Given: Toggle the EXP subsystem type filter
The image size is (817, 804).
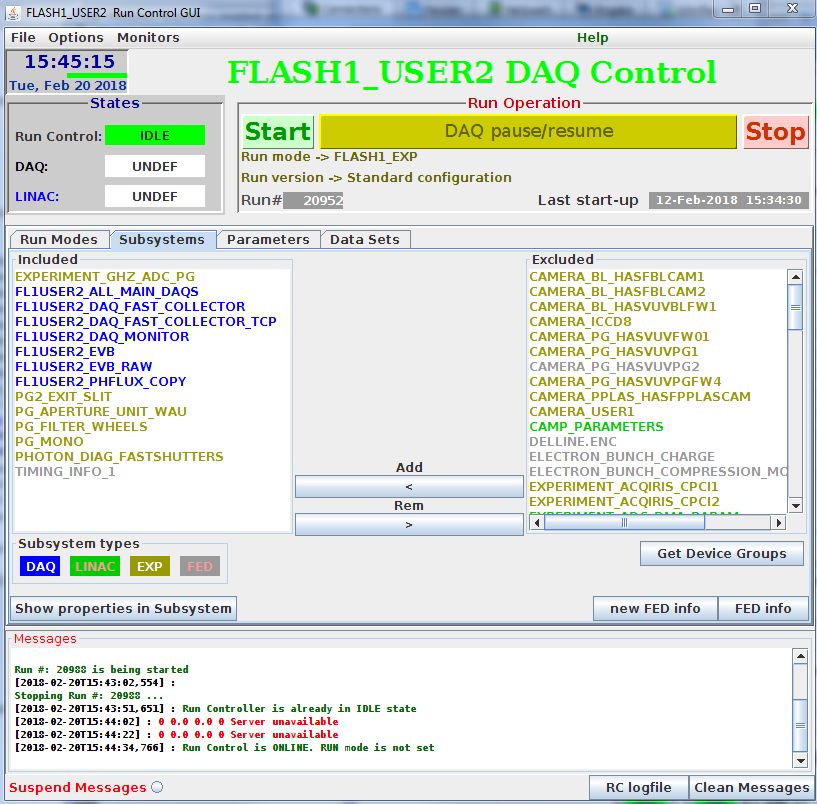Looking at the screenshot, I should (x=149, y=567).
